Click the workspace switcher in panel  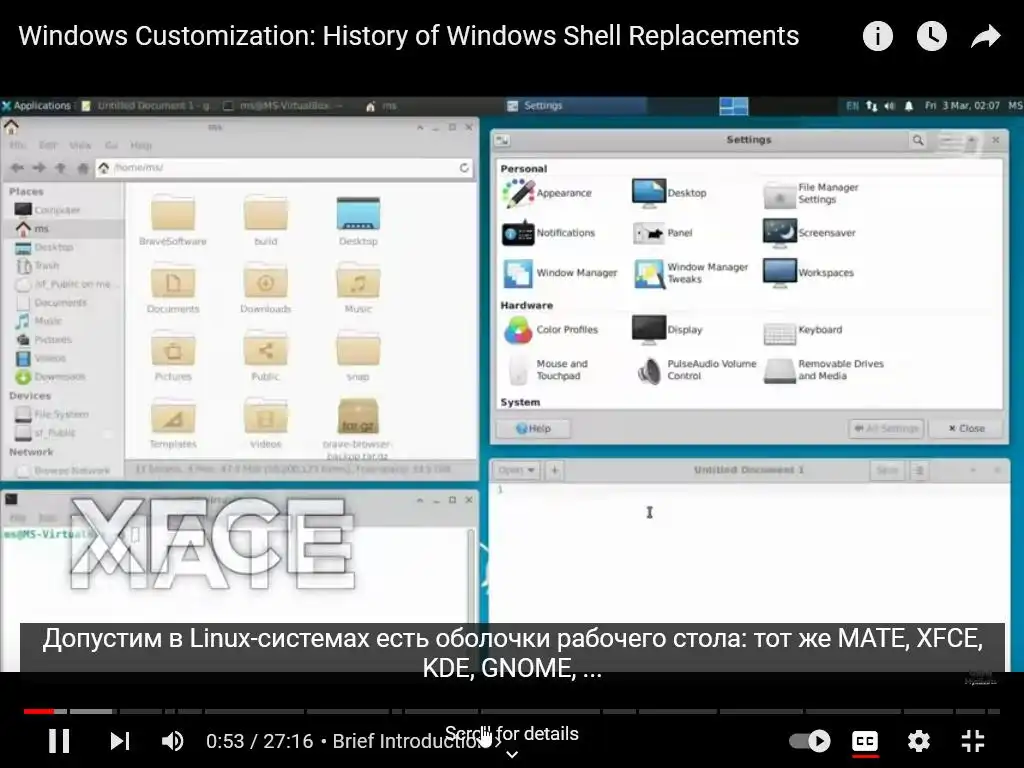[x=733, y=106]
